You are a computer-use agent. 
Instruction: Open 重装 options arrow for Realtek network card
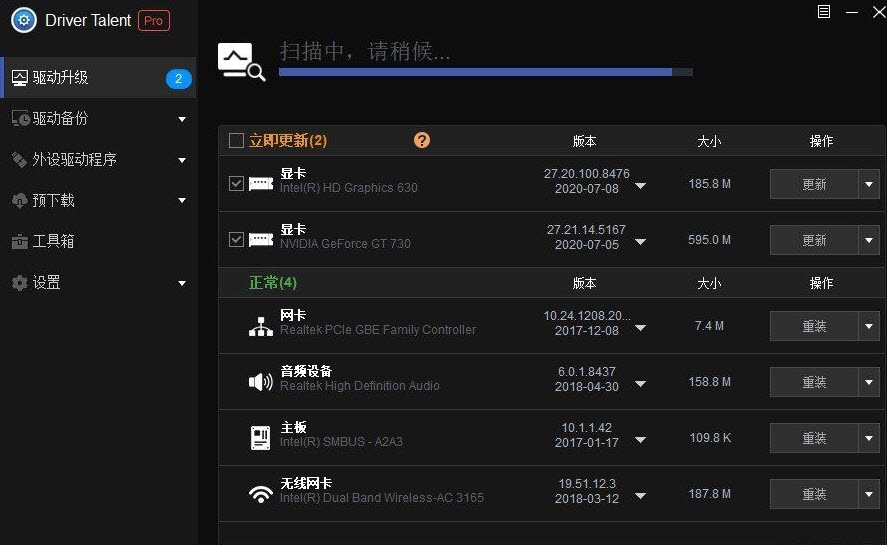click(x=869, y=326)
